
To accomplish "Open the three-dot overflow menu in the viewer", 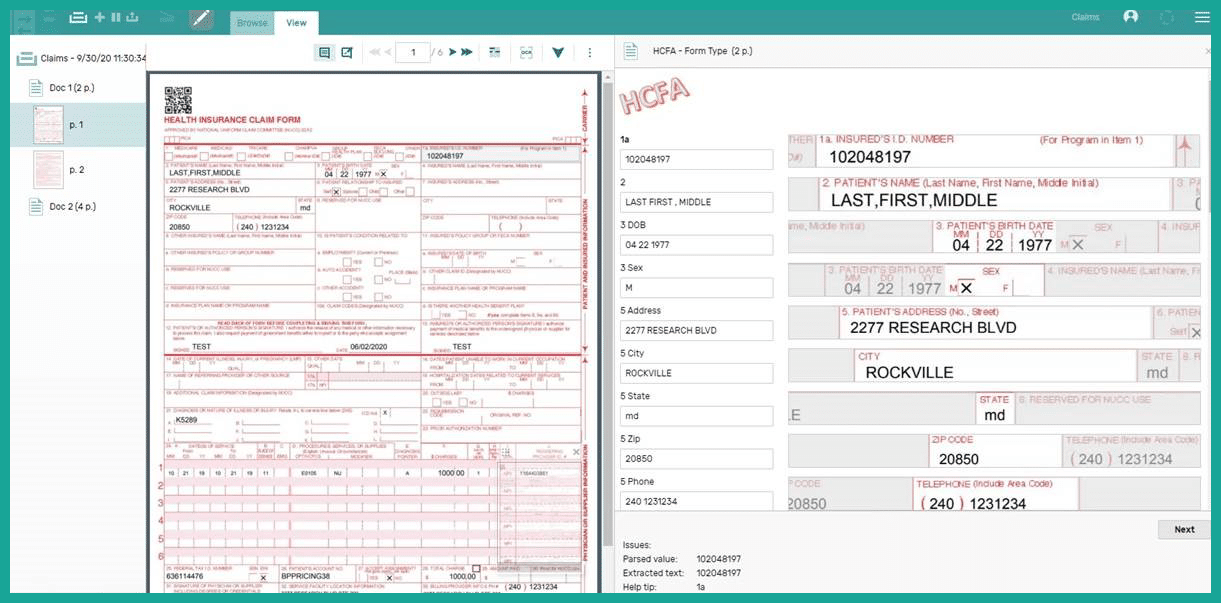I will (x=589, y=51).
